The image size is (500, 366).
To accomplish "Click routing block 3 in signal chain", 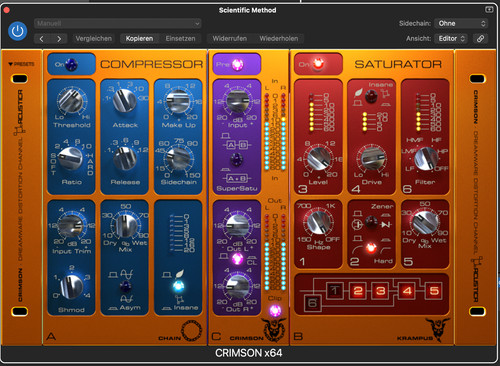I will coord(381,291).
